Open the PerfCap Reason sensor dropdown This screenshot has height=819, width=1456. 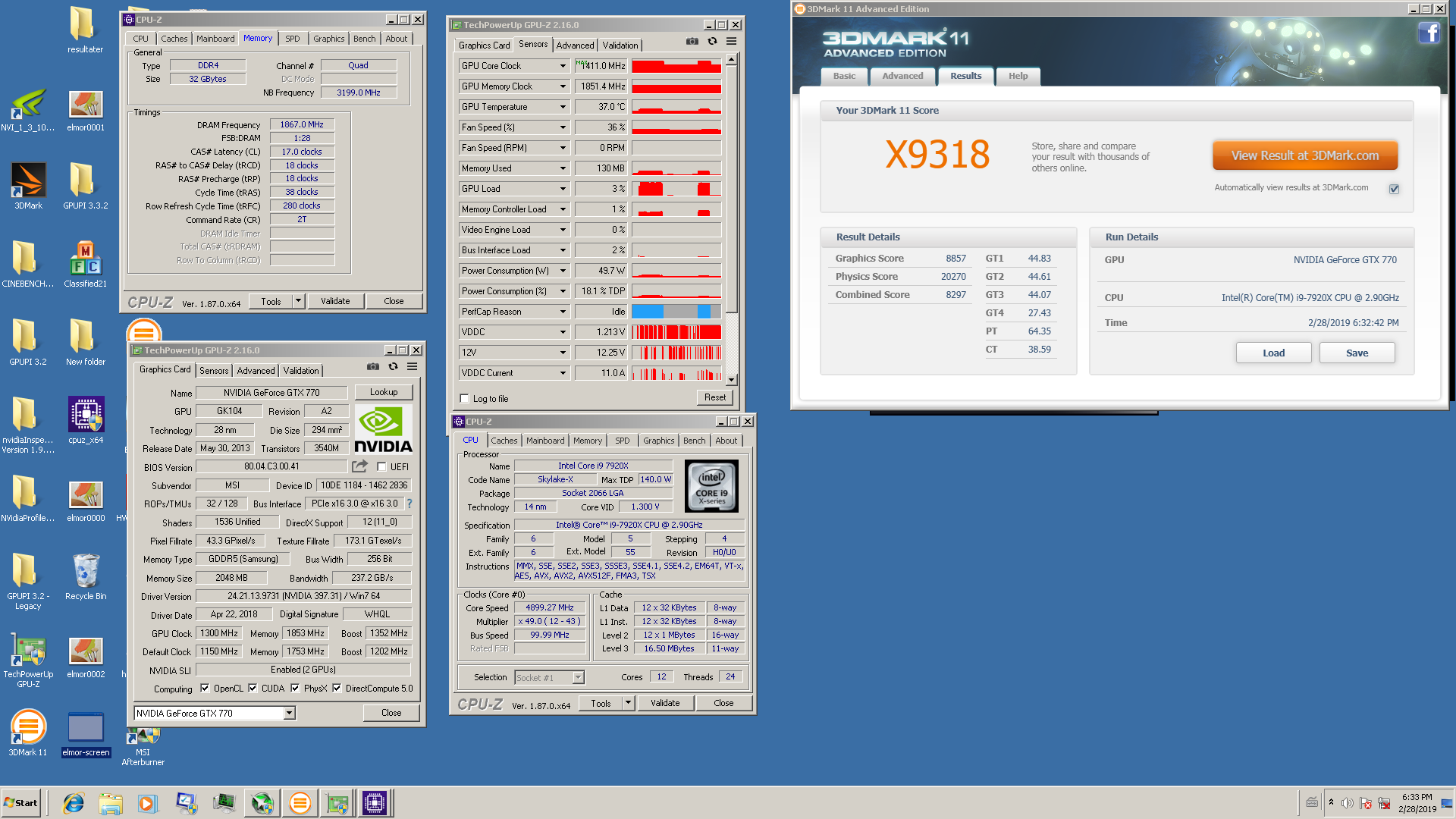click(563, 312)
